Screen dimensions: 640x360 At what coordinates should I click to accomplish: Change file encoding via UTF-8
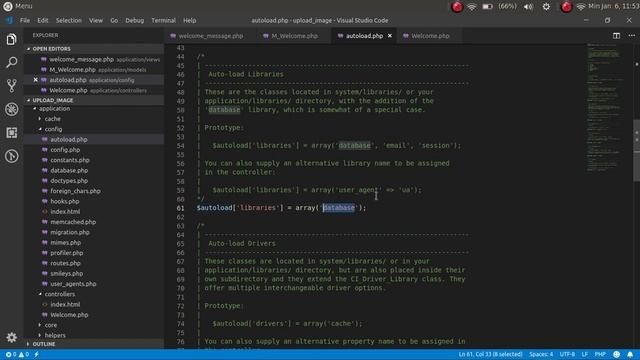click(x=567, y=354)
